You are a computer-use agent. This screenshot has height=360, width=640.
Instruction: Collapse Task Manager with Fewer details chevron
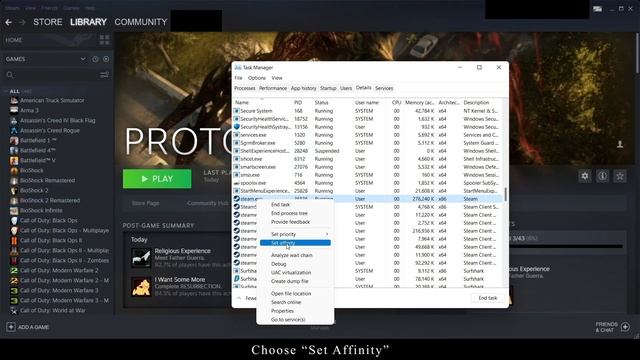click(x=239, y=298)
